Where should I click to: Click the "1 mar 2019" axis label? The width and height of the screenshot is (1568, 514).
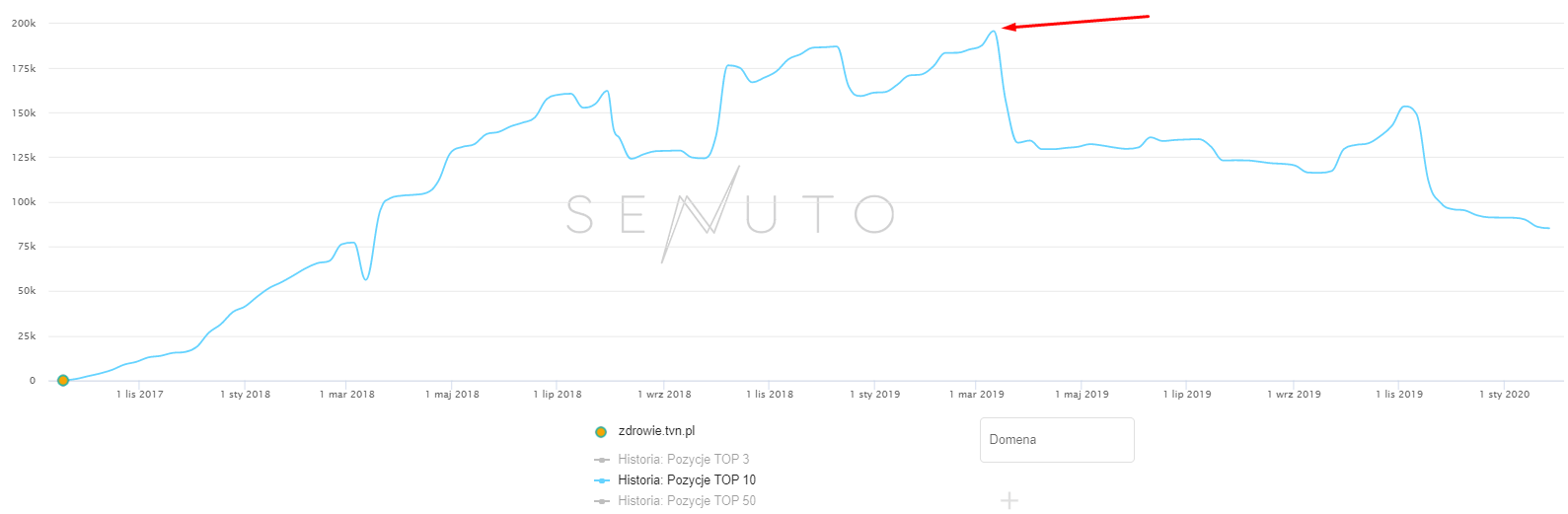[977, 395]
